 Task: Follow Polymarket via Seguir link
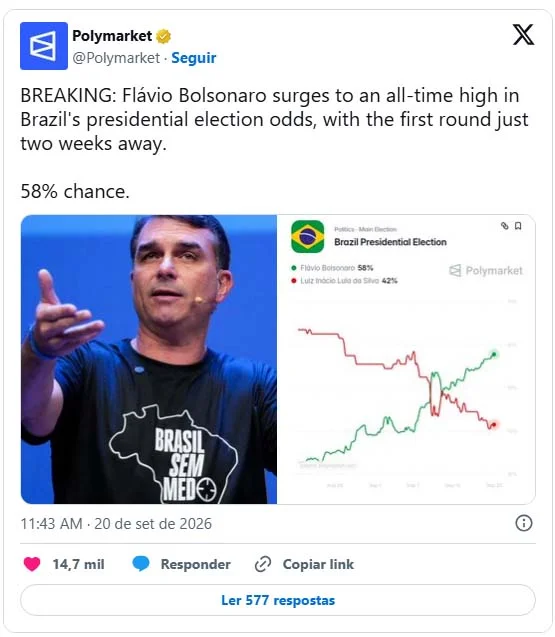tap(193, 58)
